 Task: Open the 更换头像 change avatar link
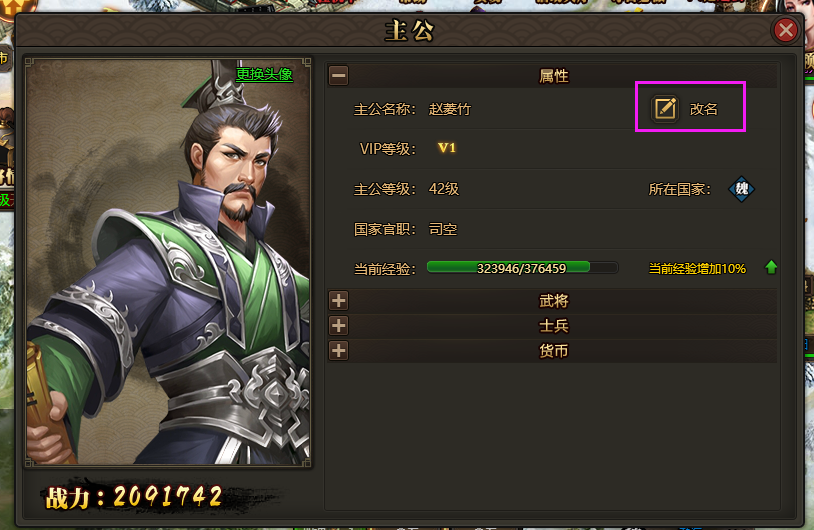click(x=264, y=74)
